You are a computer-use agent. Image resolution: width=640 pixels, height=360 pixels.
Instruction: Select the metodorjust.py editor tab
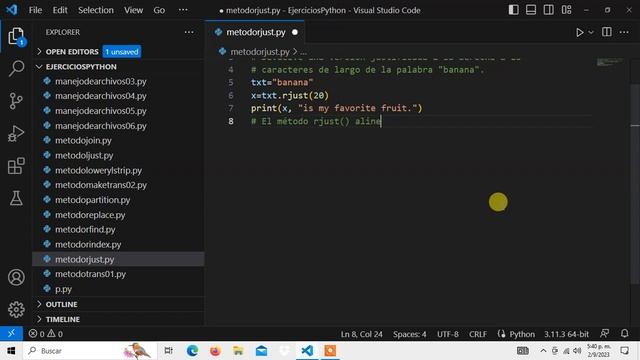point(256,32)
